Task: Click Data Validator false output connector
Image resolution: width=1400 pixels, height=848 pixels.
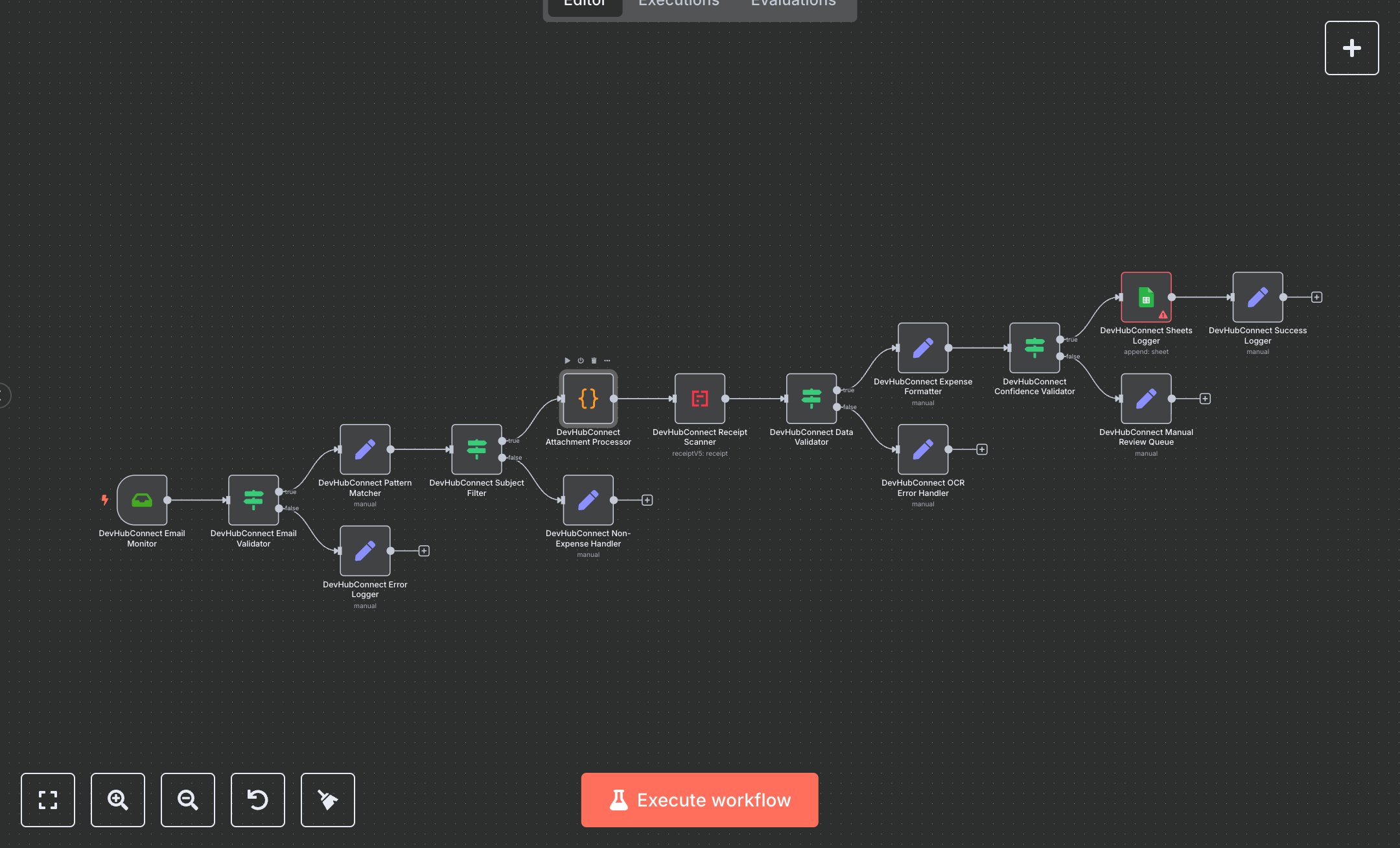Action: click(x=837, y=407)
